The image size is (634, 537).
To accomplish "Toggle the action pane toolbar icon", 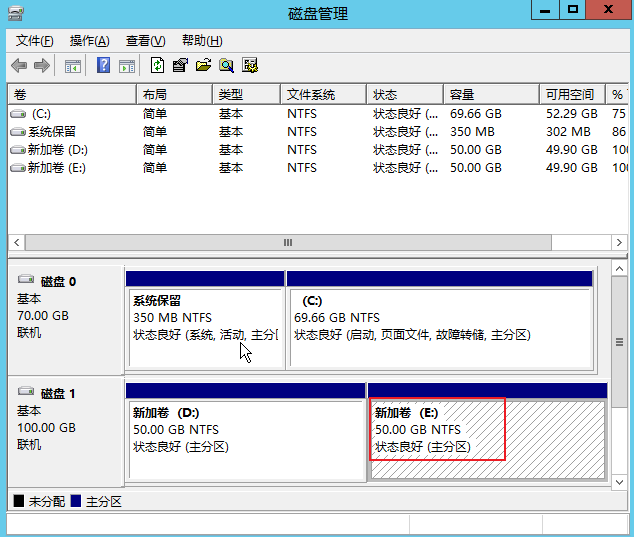I will point(127,66).
